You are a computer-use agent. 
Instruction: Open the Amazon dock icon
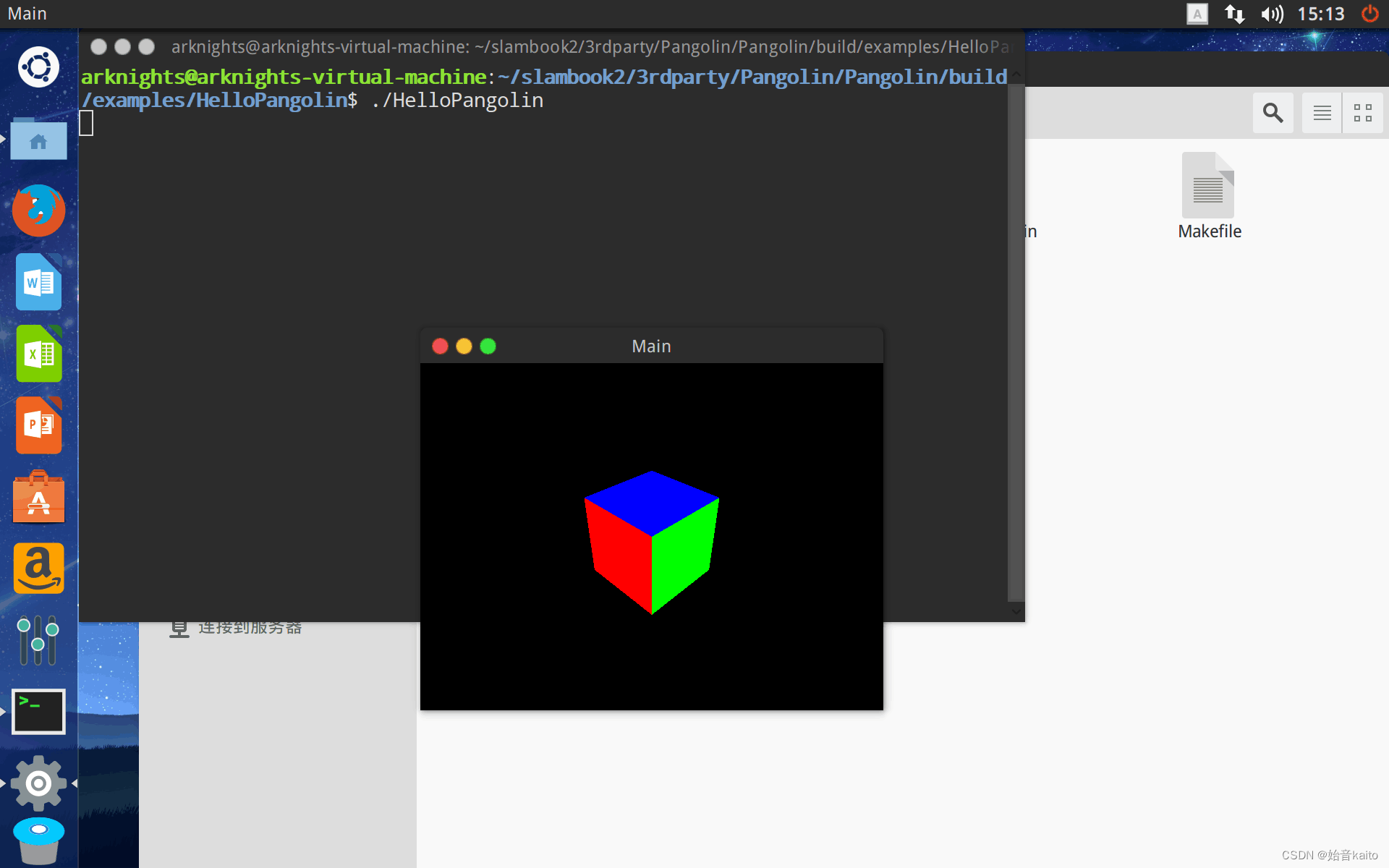click(x=38, y=569)
